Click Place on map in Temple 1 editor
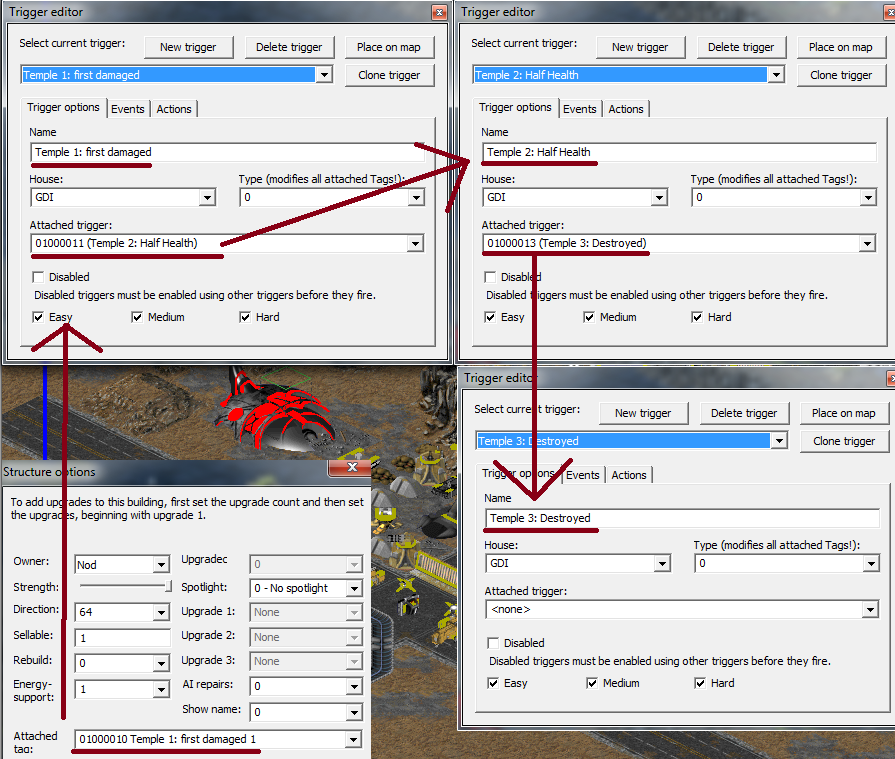This screenshot has width=895, height=759. point(389,47)
